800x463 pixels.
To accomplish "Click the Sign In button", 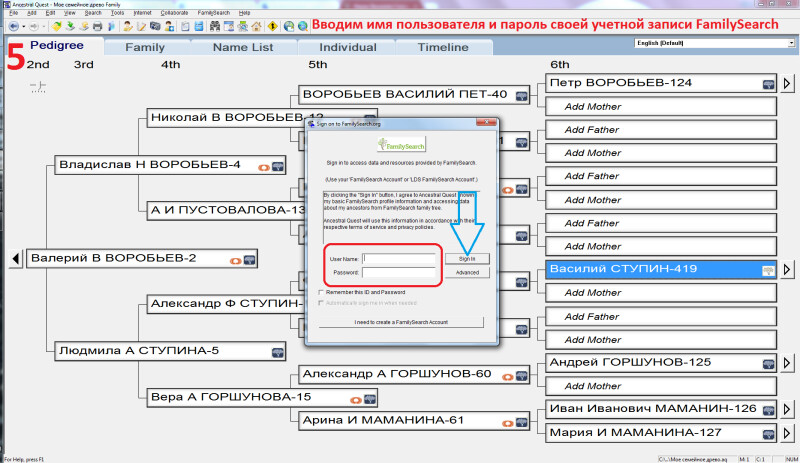I will click(x=467, y=259).
